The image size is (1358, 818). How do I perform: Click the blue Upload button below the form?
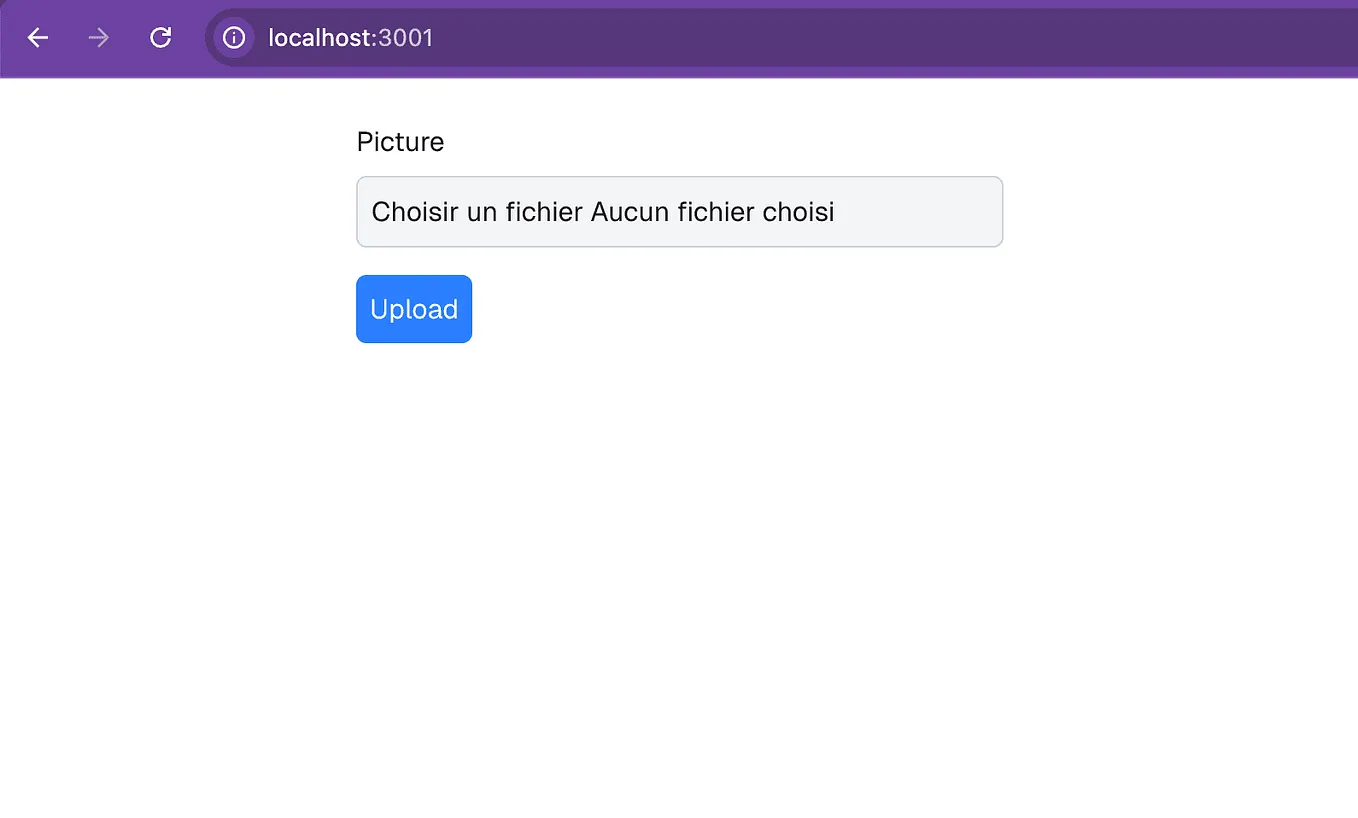[413, 308]
